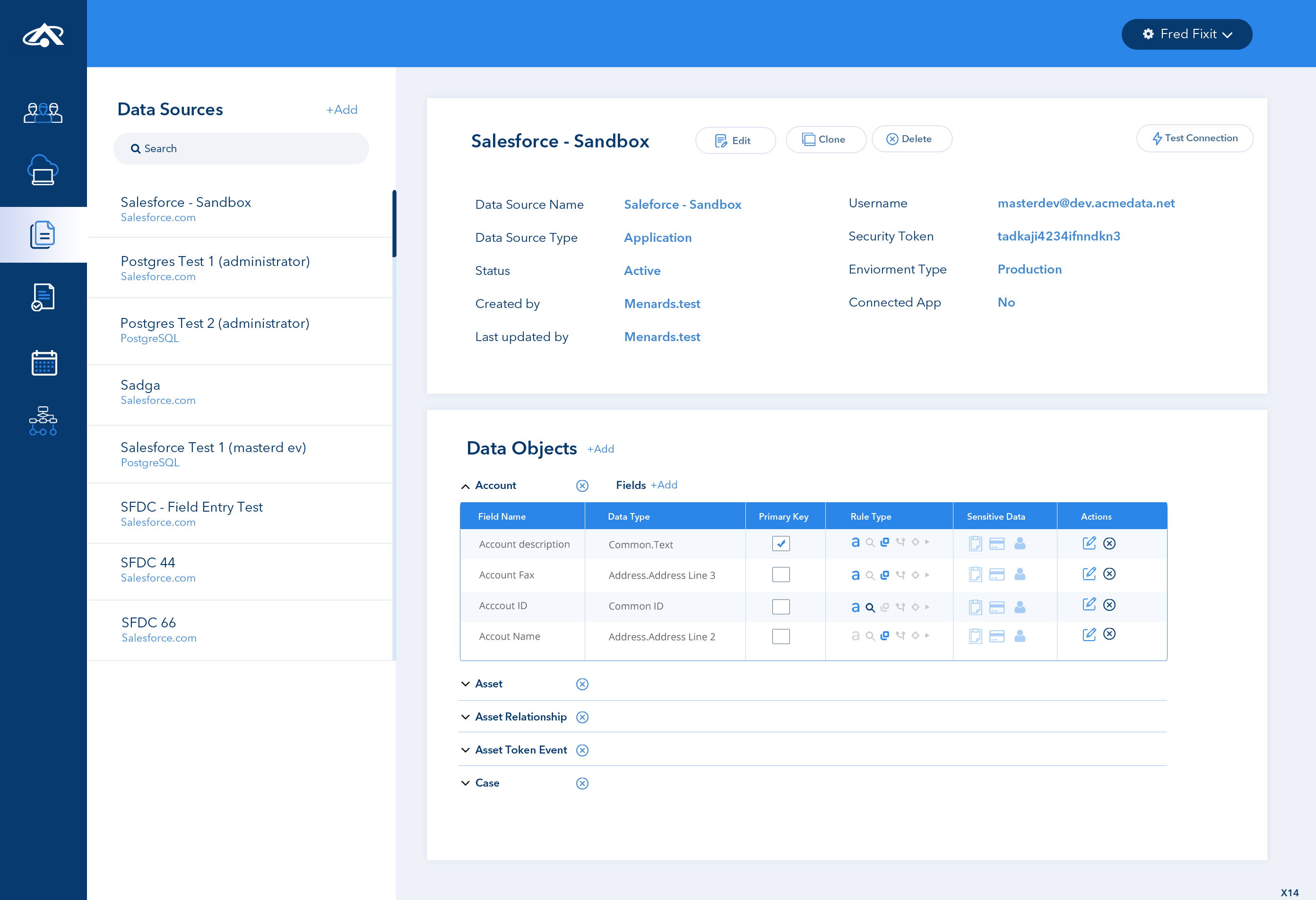Check the Primary Key box for Account Fax
This screenshot has height=900, width=1316.
point(781,574)
